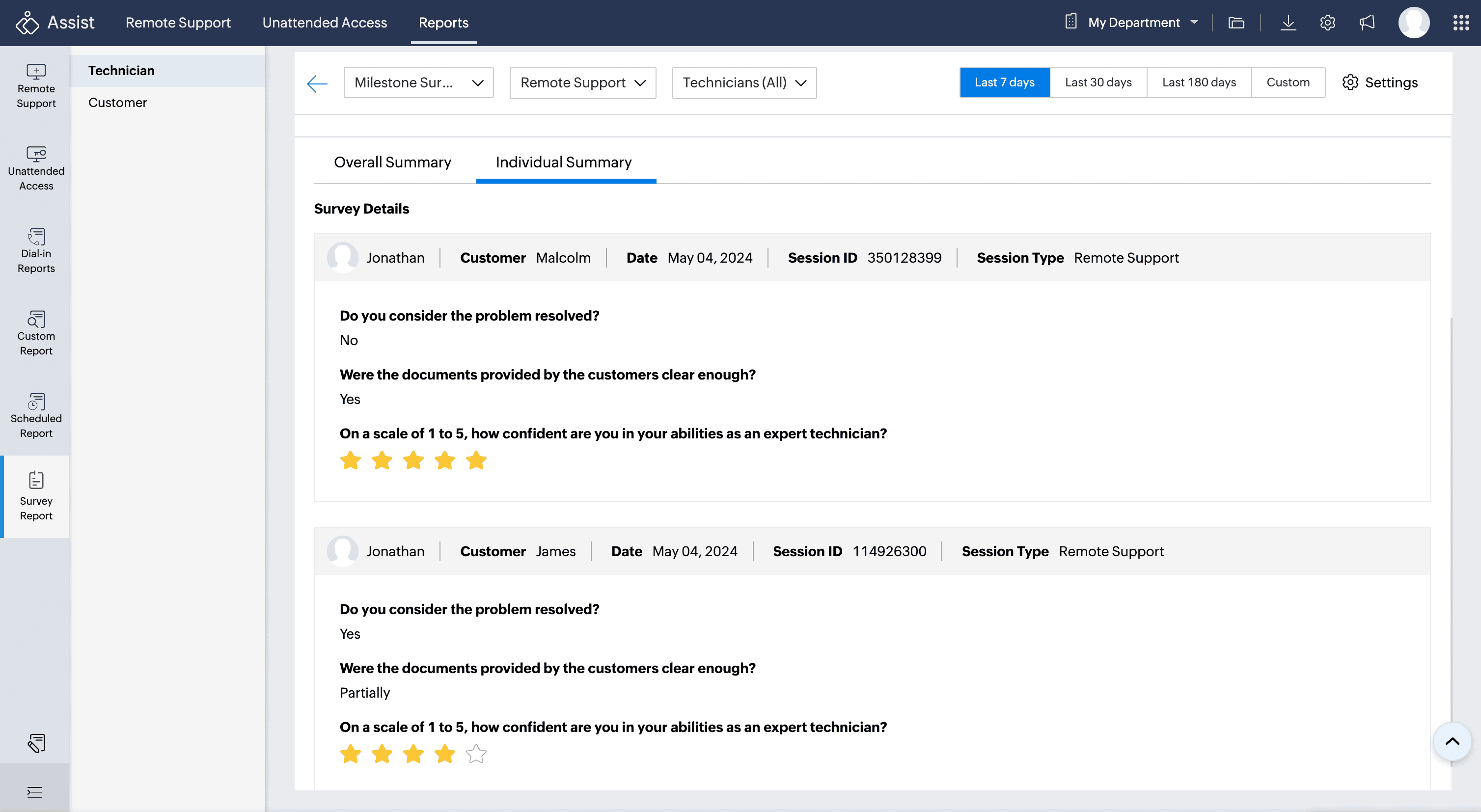Click the download icon in header

pos(1288,23)
